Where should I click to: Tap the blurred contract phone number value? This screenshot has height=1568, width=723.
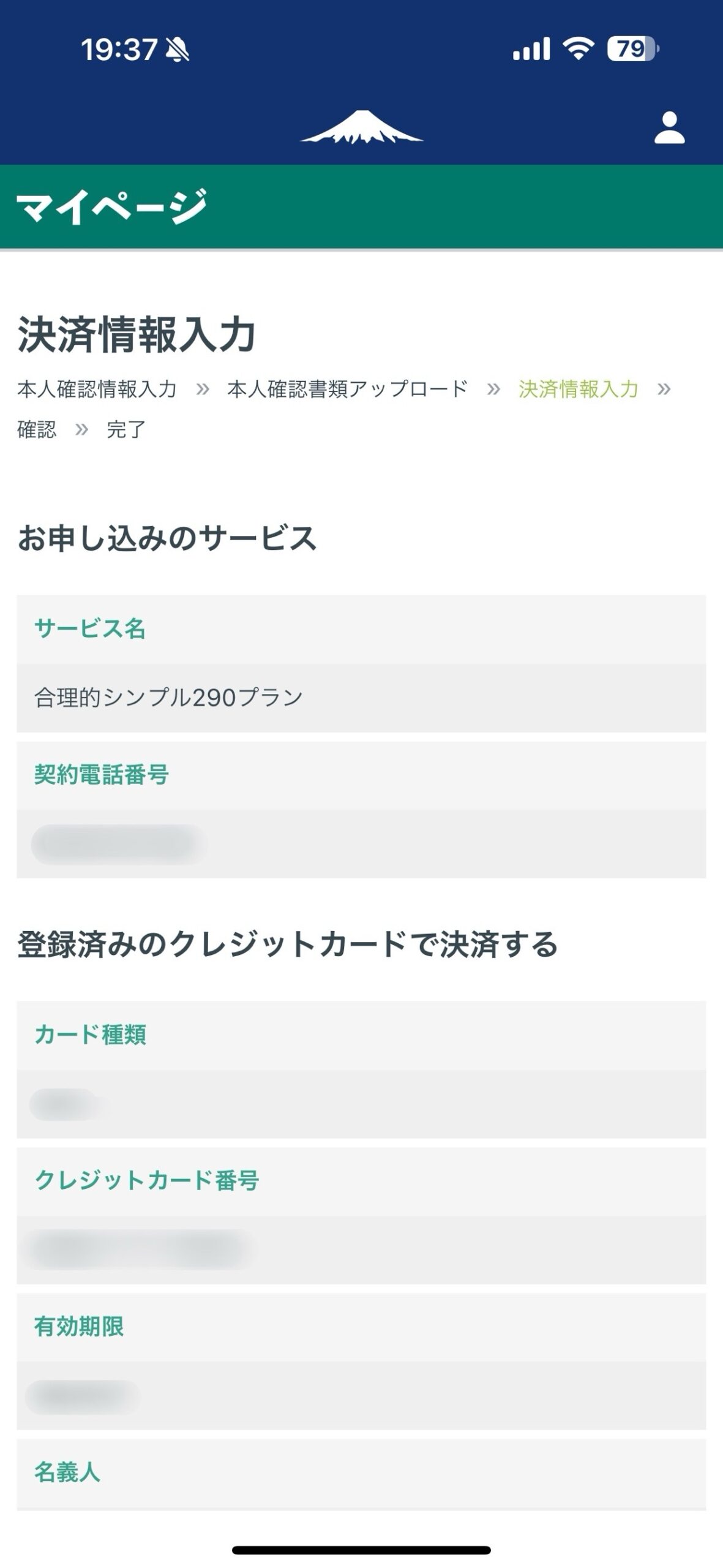pyautogui.click(x=119, y=844)
